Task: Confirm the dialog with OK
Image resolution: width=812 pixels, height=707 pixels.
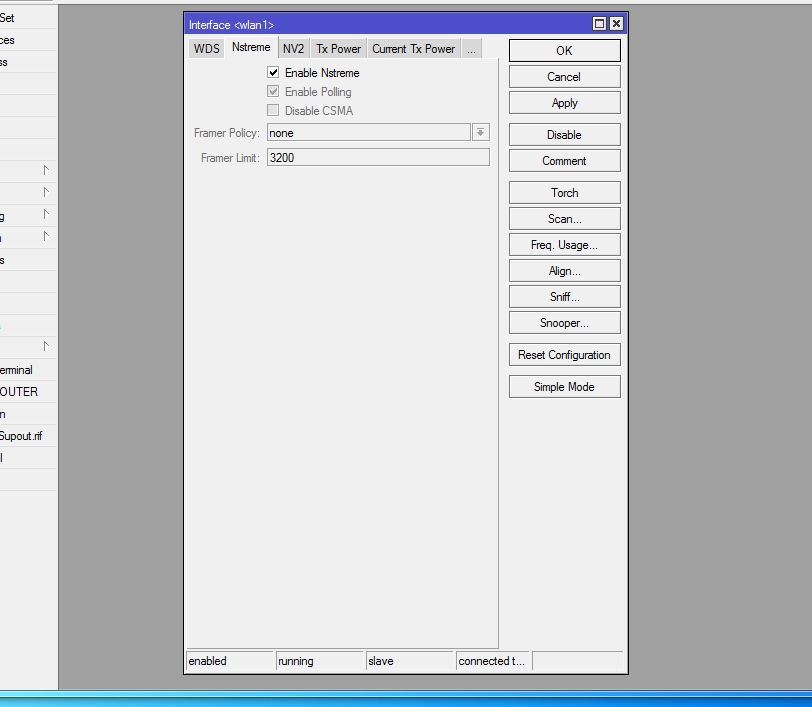Action: pyautogui.click(x=564, y=51)
